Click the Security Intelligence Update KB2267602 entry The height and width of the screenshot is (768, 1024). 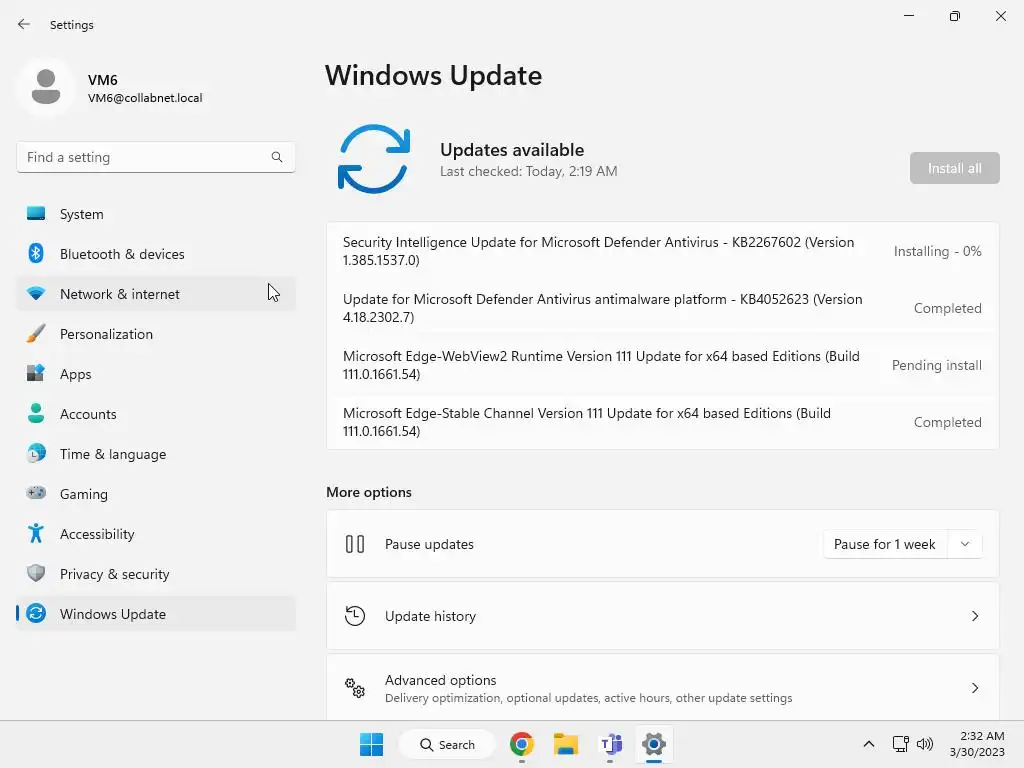point(662,251)
